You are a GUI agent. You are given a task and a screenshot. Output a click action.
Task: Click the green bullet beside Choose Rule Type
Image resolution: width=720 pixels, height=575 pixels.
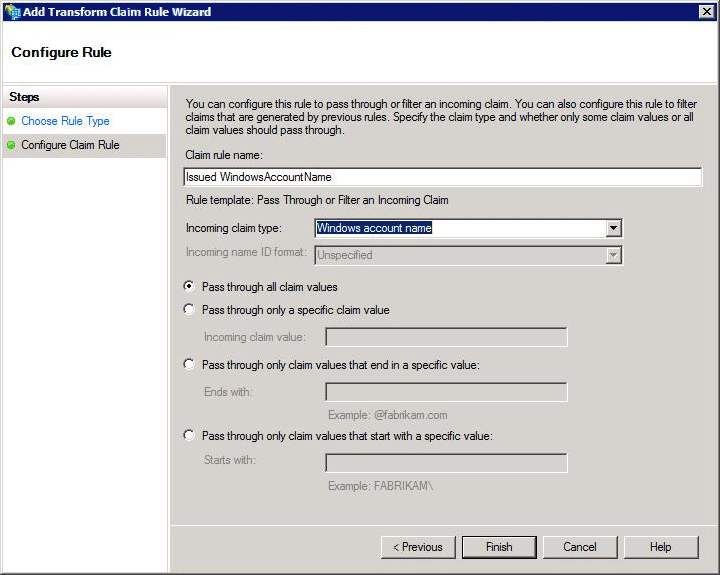[11, 121]
